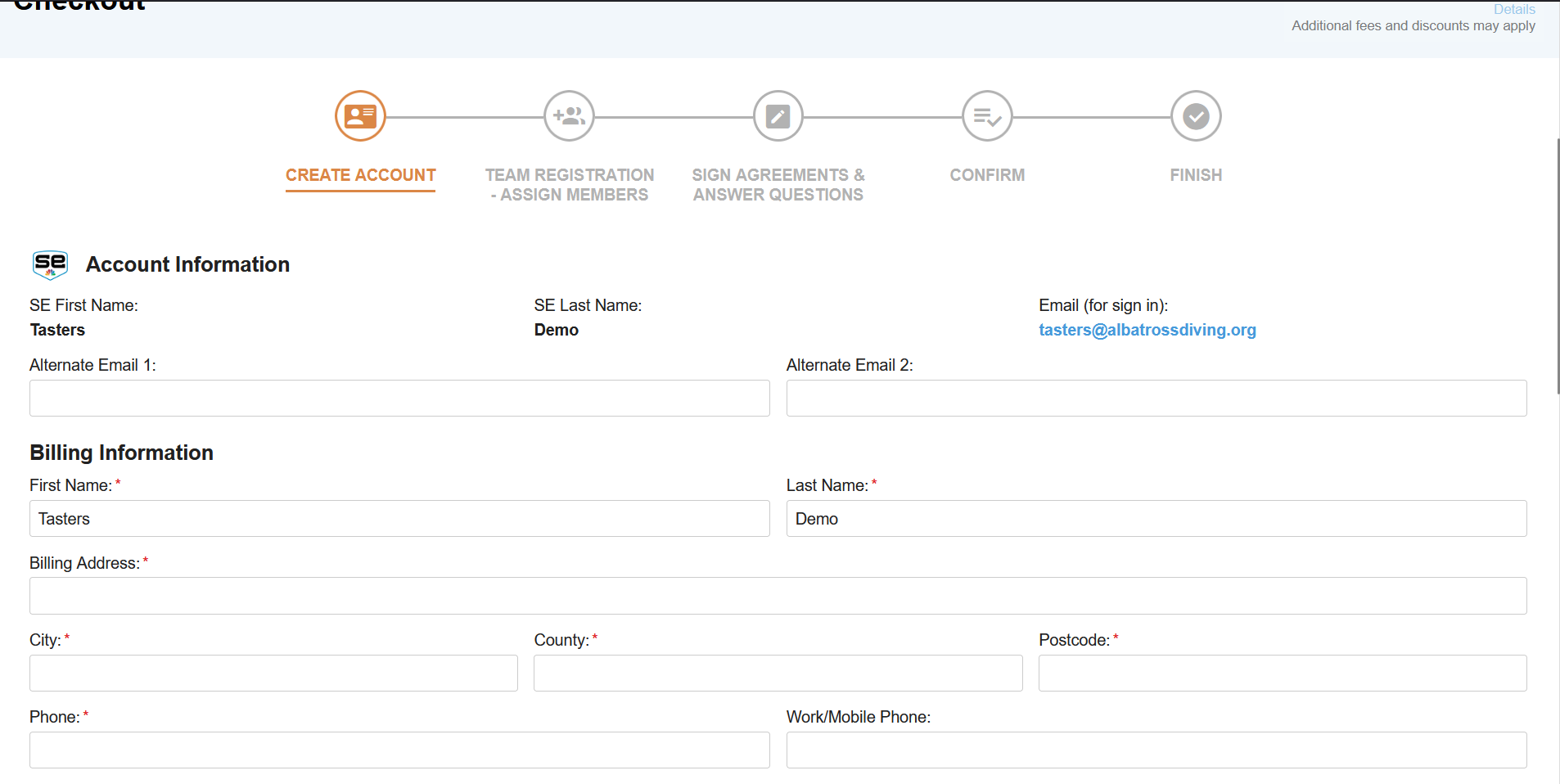Screen dimensions: 1560x784
Task: Click the billing Last Name field
Action: click(1156, 518)
